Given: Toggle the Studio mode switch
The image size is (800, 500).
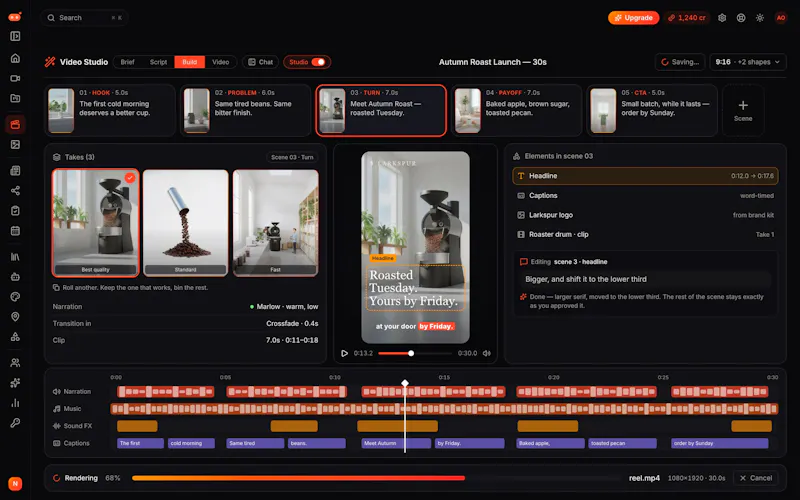Looking at the screenshot, I should 318,62.
